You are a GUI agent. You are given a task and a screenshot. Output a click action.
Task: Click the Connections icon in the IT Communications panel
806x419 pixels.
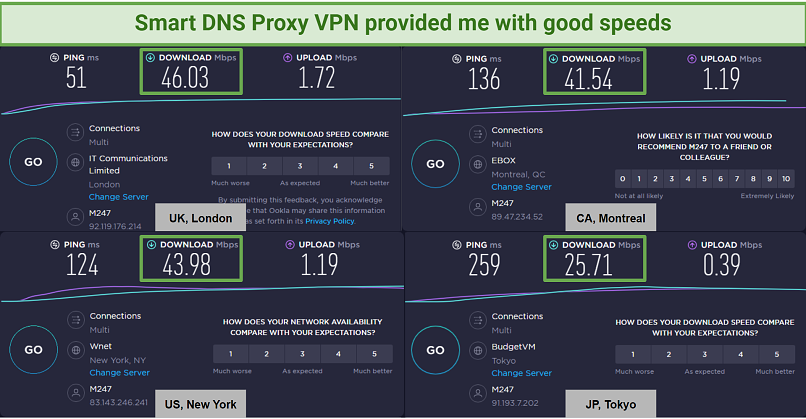coord(76,133)
